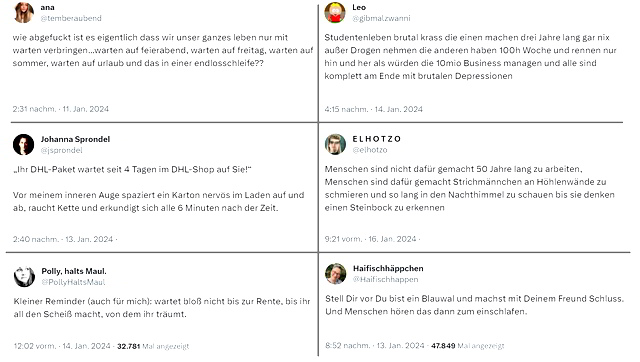This screenshot has width=640, height=362.
Task: Open @PollyHaltsMaul handle link
Action: pos(73,282)
